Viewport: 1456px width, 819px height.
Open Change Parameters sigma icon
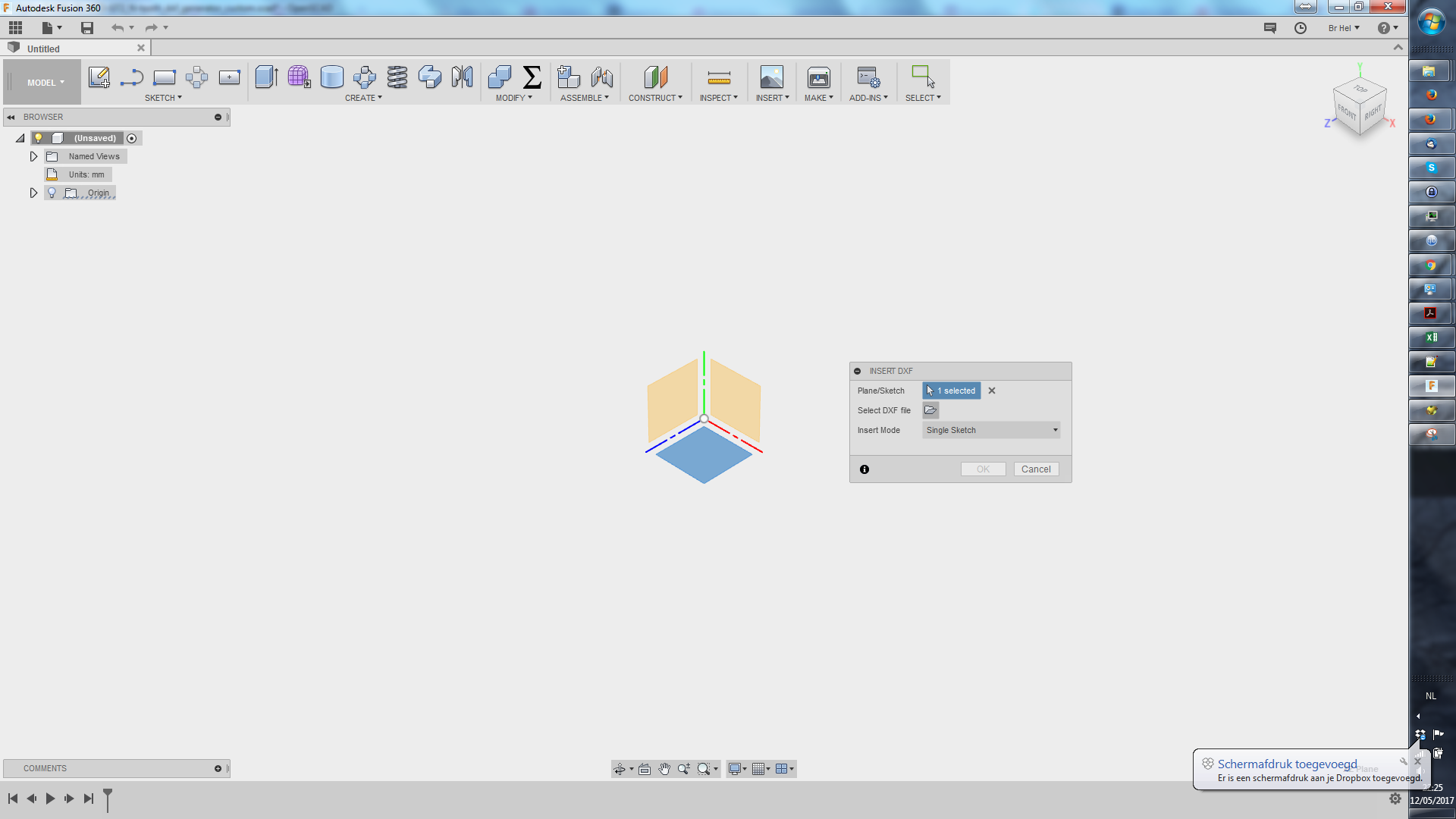click(532, 77)
